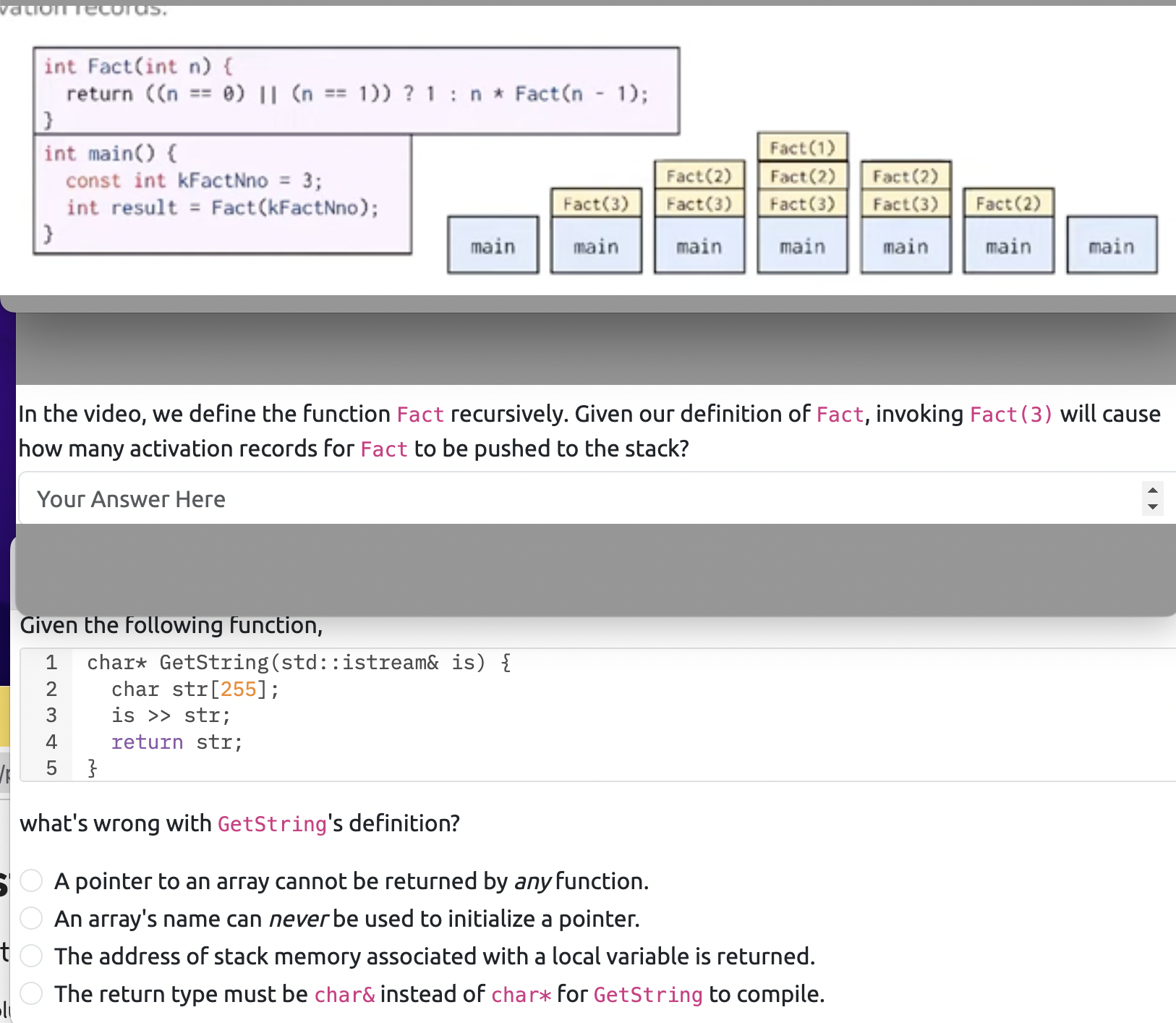Click the stepper up arrow beside the answer box
1176x1023 pixels.
(x=1151, y=489)
